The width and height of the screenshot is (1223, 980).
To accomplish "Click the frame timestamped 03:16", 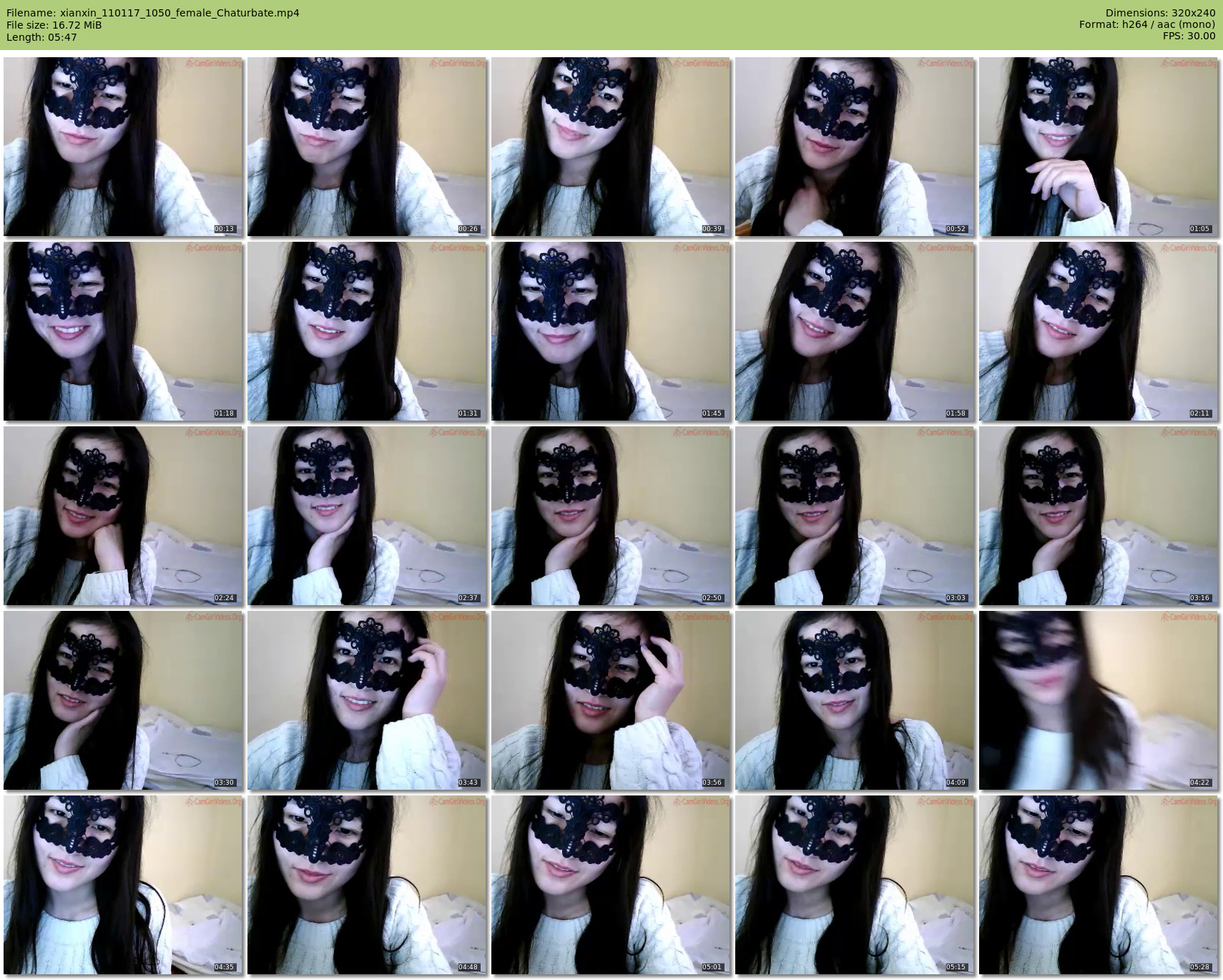I will [1099, 516].
